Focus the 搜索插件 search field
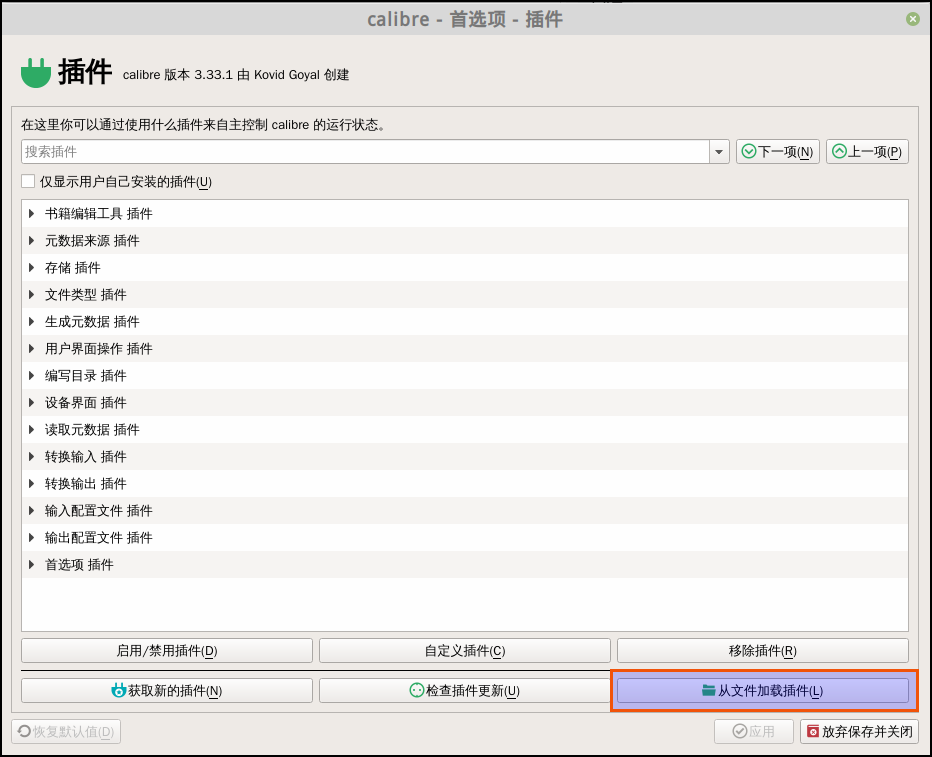Viewport: 932px width, 757px height. pyautogui.click(x=365, y=152)
